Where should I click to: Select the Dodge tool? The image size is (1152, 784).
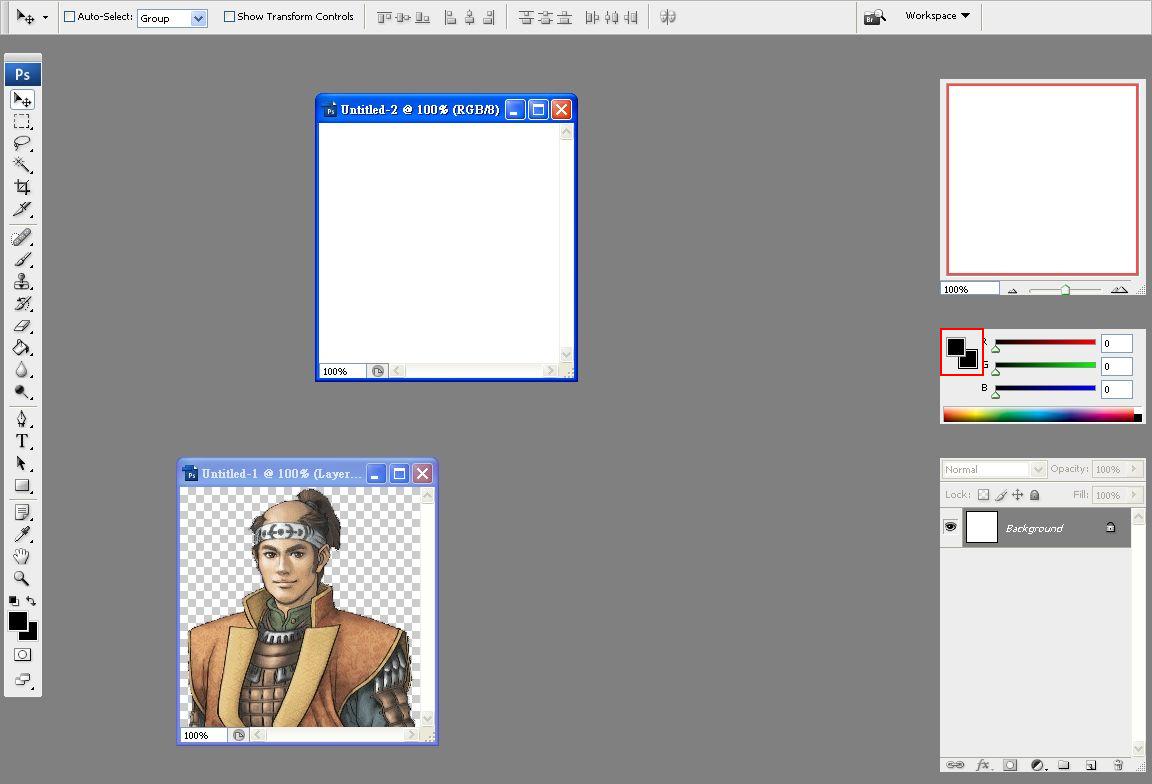[x=22, y=392]
